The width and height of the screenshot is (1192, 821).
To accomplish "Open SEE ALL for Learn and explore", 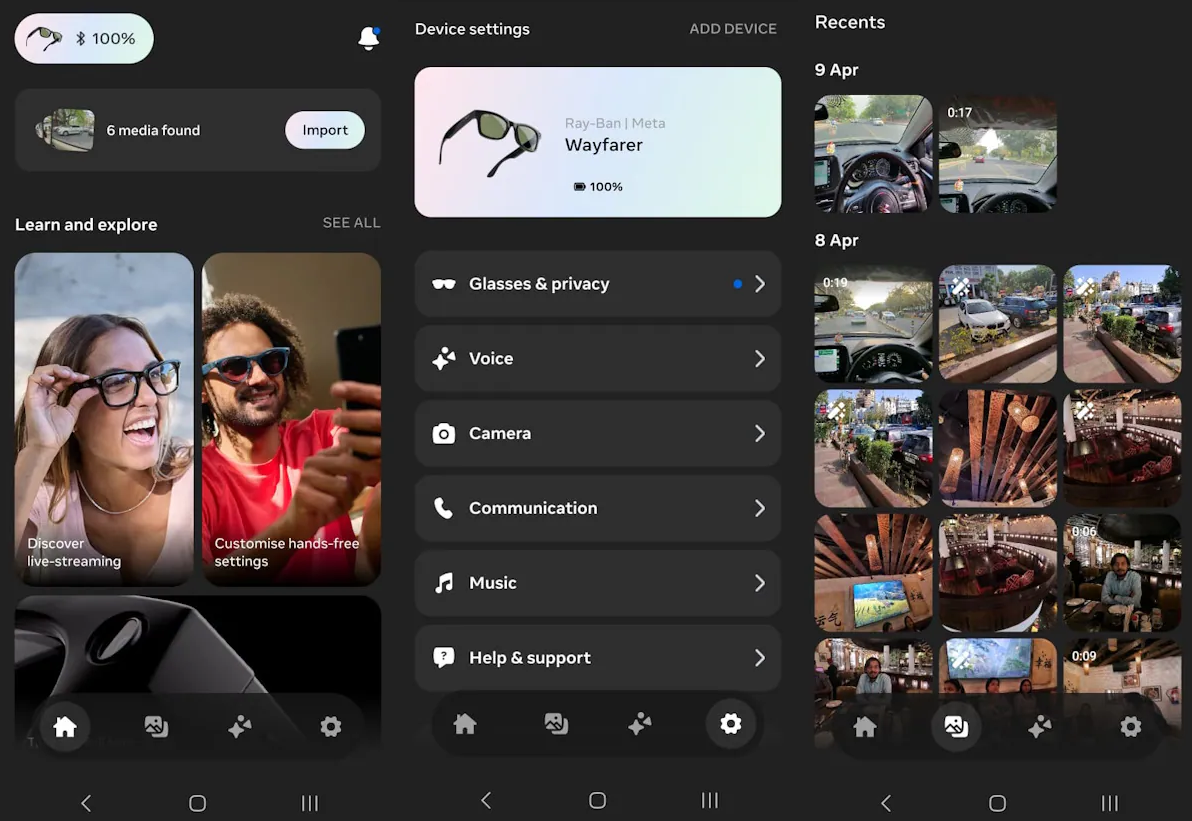I will point(351,223).
